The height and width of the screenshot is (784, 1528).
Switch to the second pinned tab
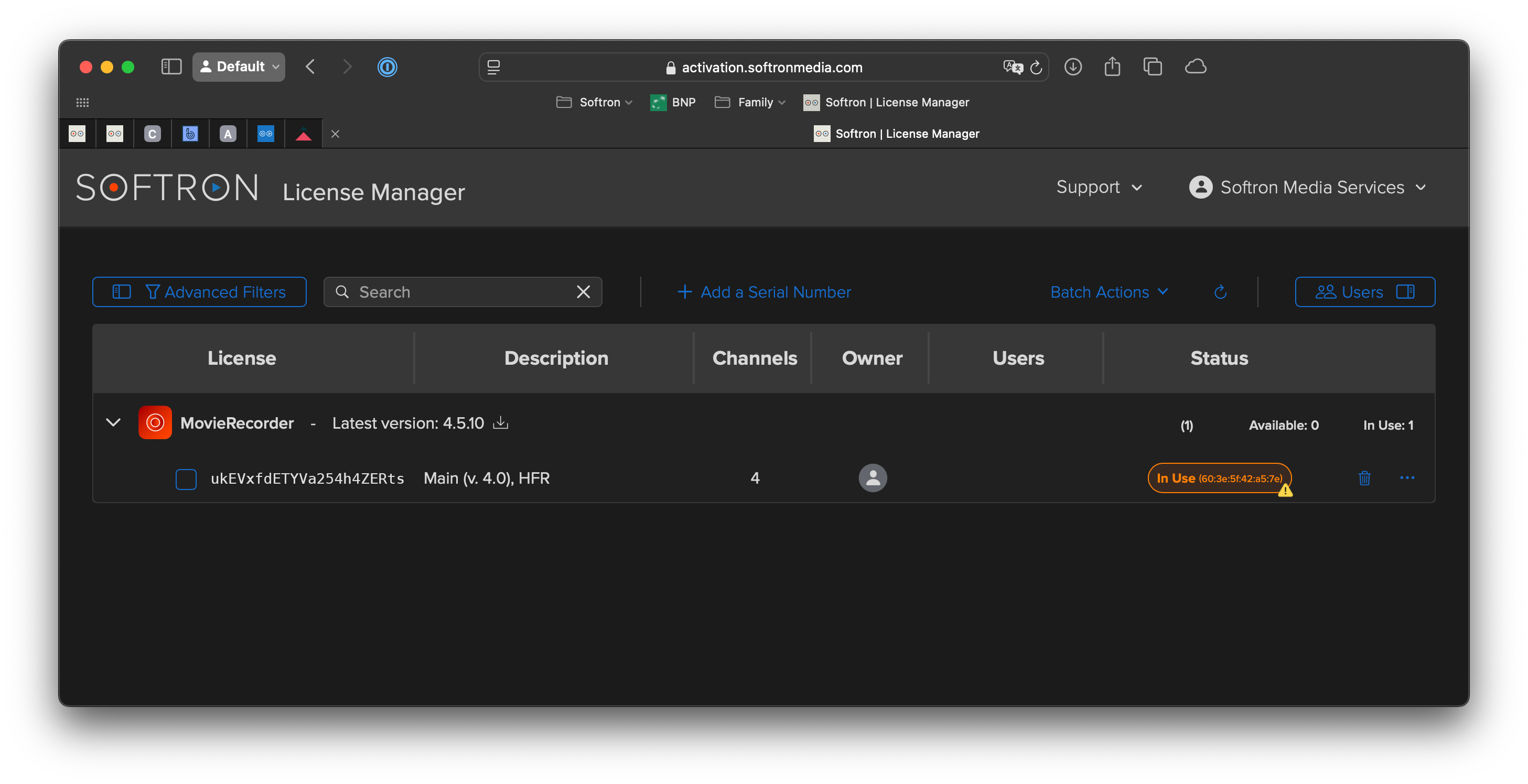pyautogui.click(x=114, y=134)
